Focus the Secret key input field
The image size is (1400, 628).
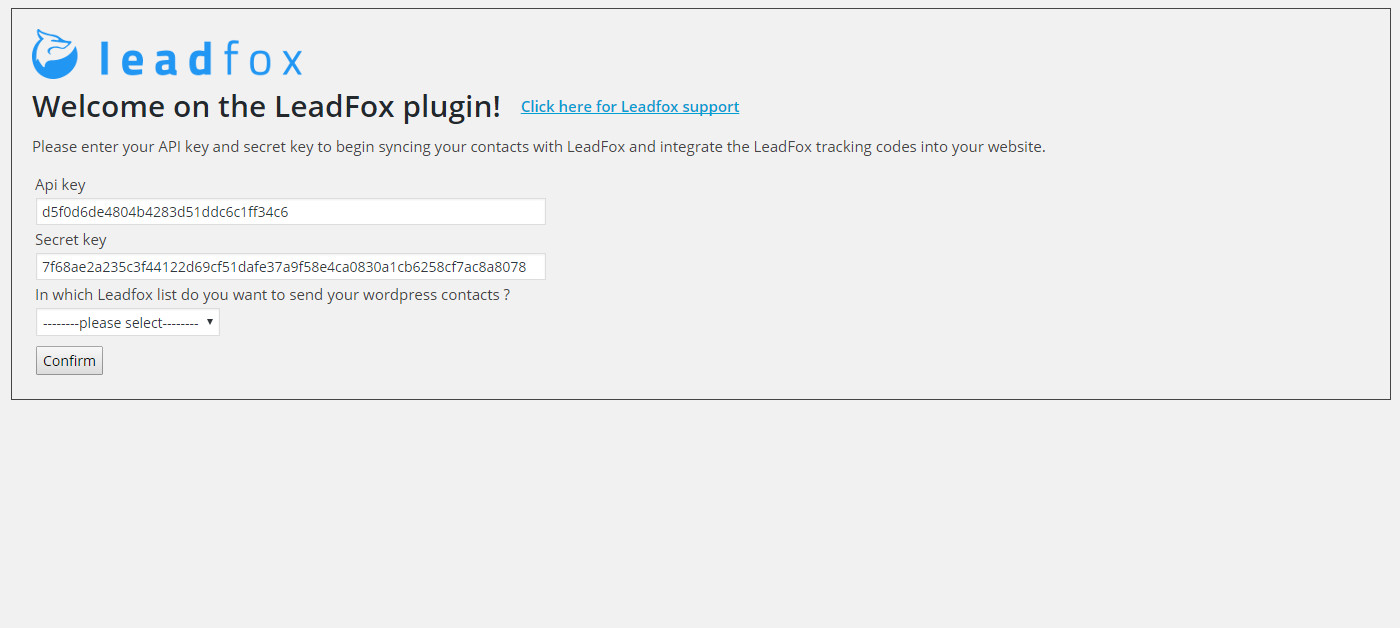[x=291, y=266]
